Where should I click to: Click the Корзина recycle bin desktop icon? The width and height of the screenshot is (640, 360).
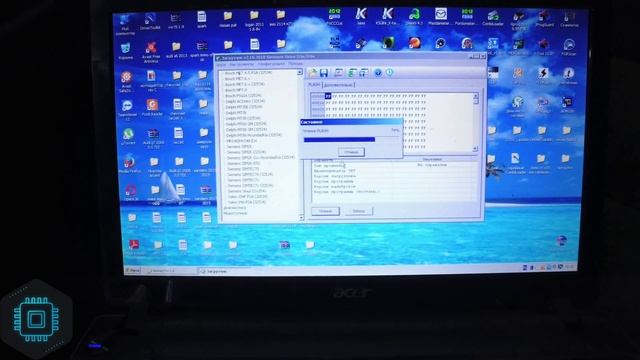(x=125, y=51)
